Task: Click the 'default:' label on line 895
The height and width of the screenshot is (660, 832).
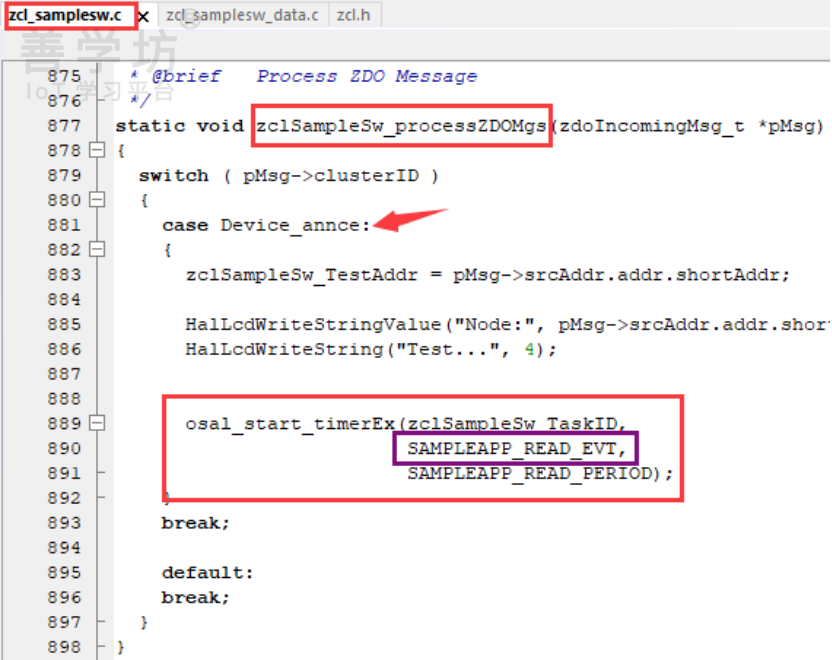Action: 207,572
